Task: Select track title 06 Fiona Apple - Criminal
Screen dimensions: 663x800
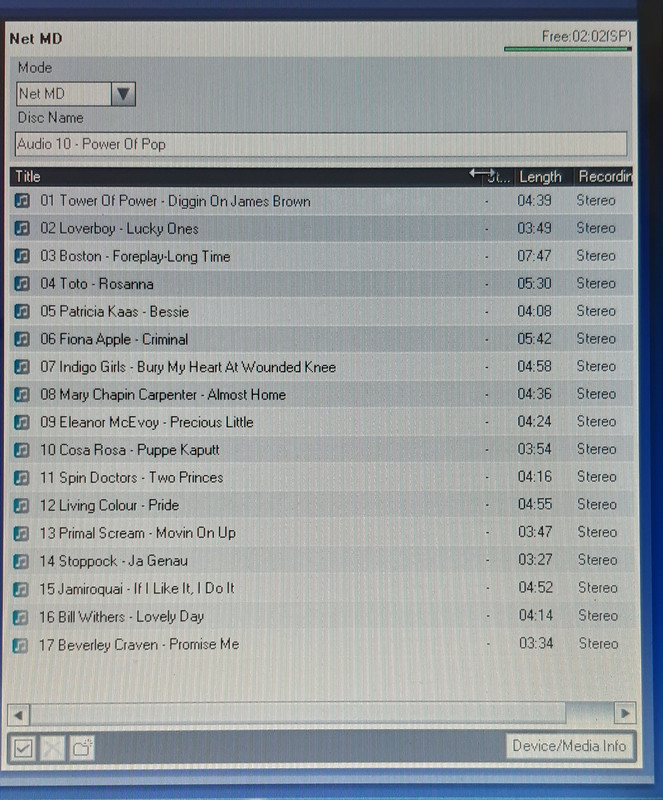Action: click(114, 339)
